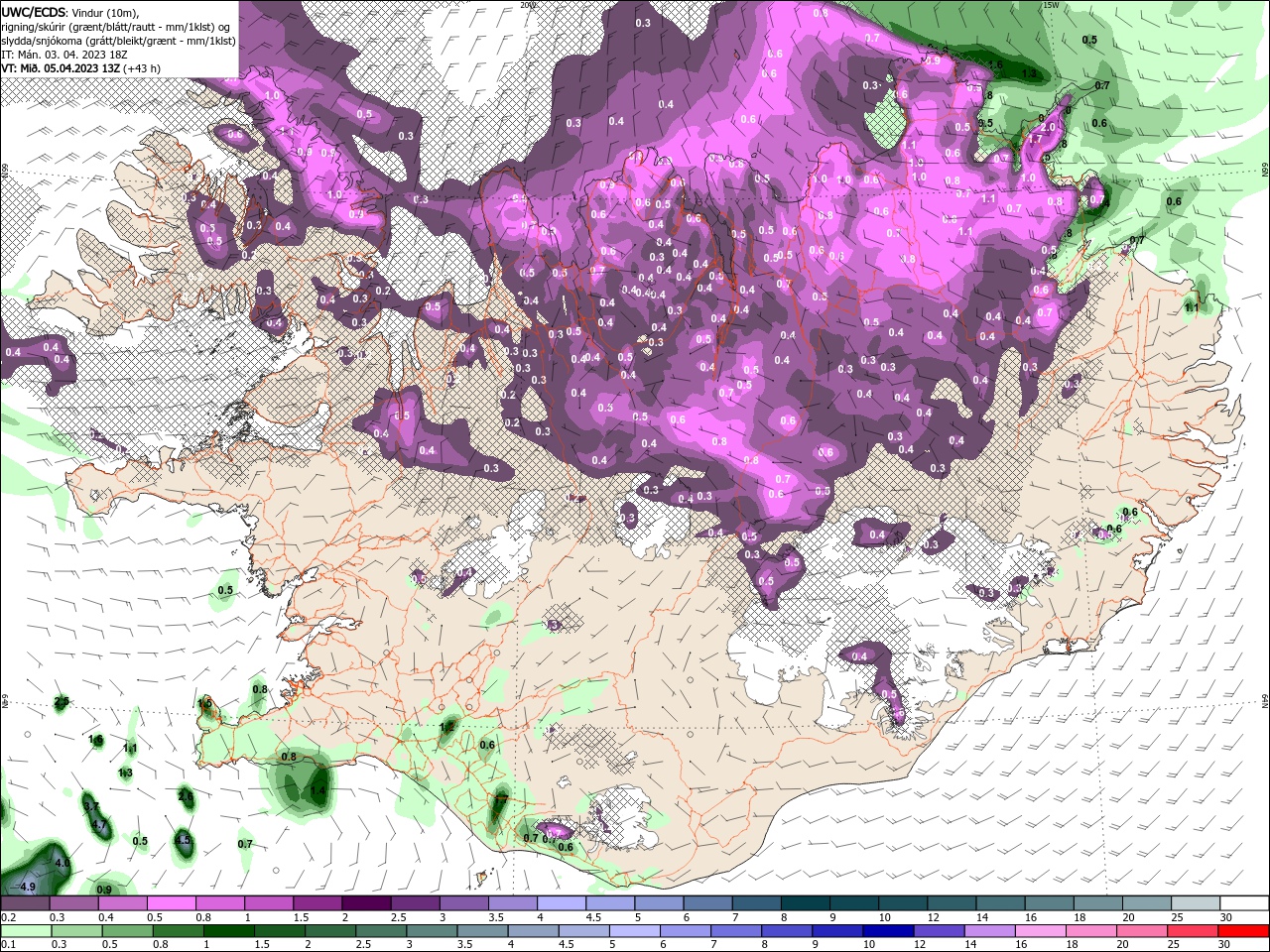Image resolution: width=1270 pixels, height=952 pixels.
Task: Click the '0.9' value near bottom-left coast
Action: click(x=104, y=890)
